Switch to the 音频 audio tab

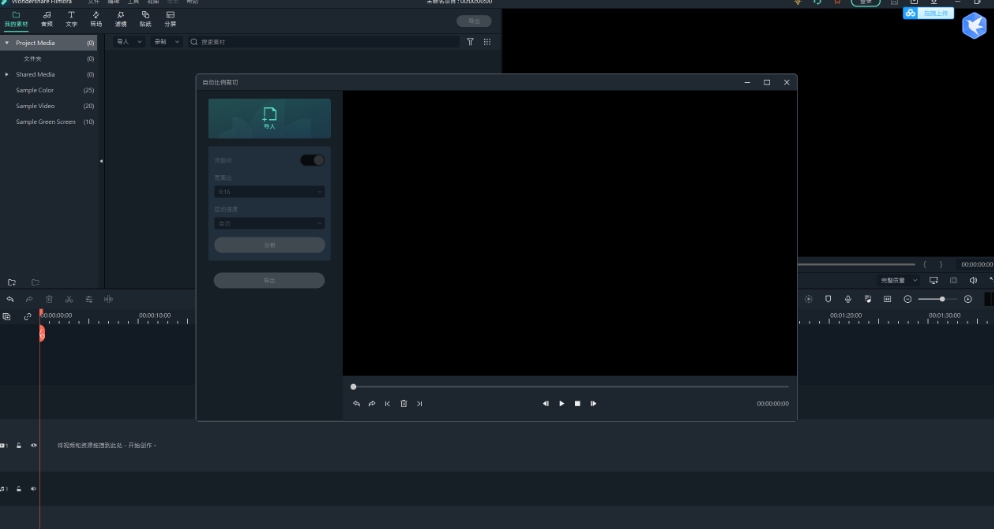[47, 19]
